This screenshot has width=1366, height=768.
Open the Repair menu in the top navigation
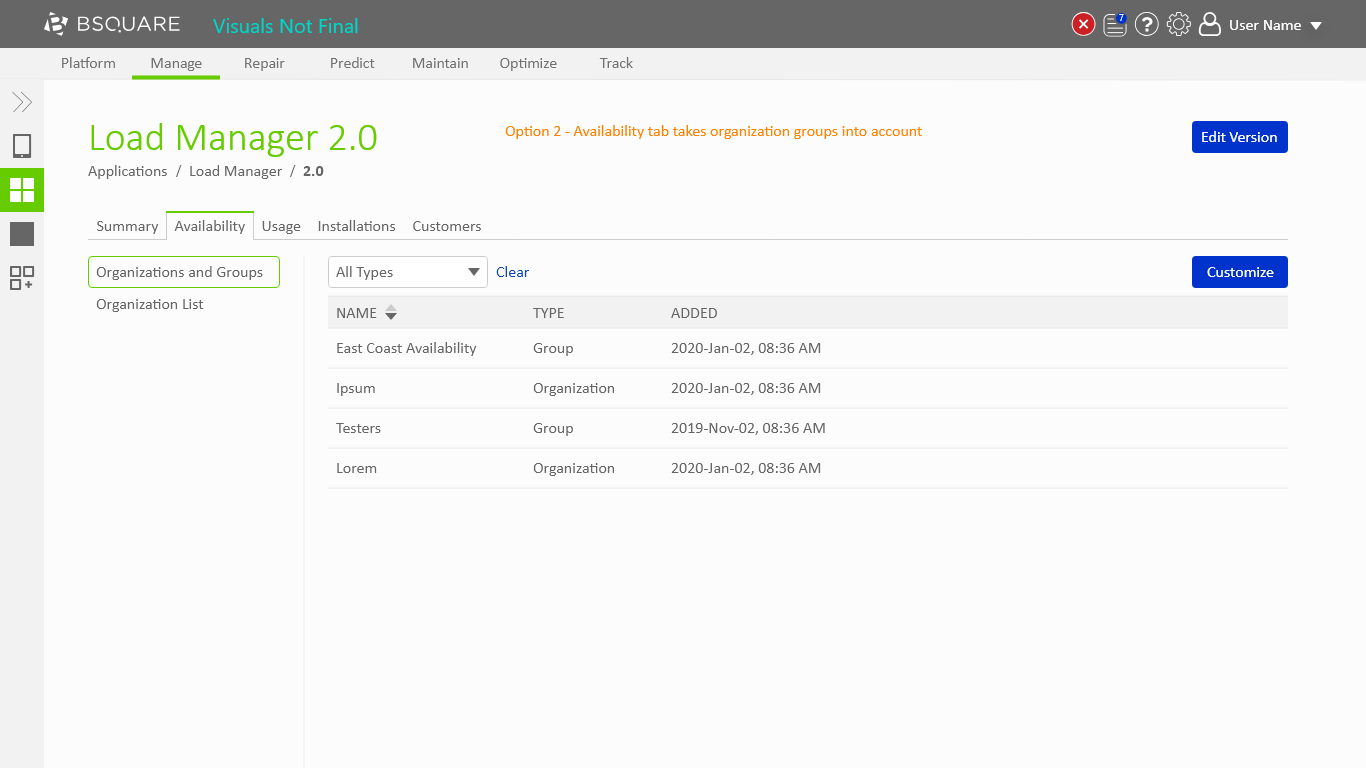coord(264,63)
